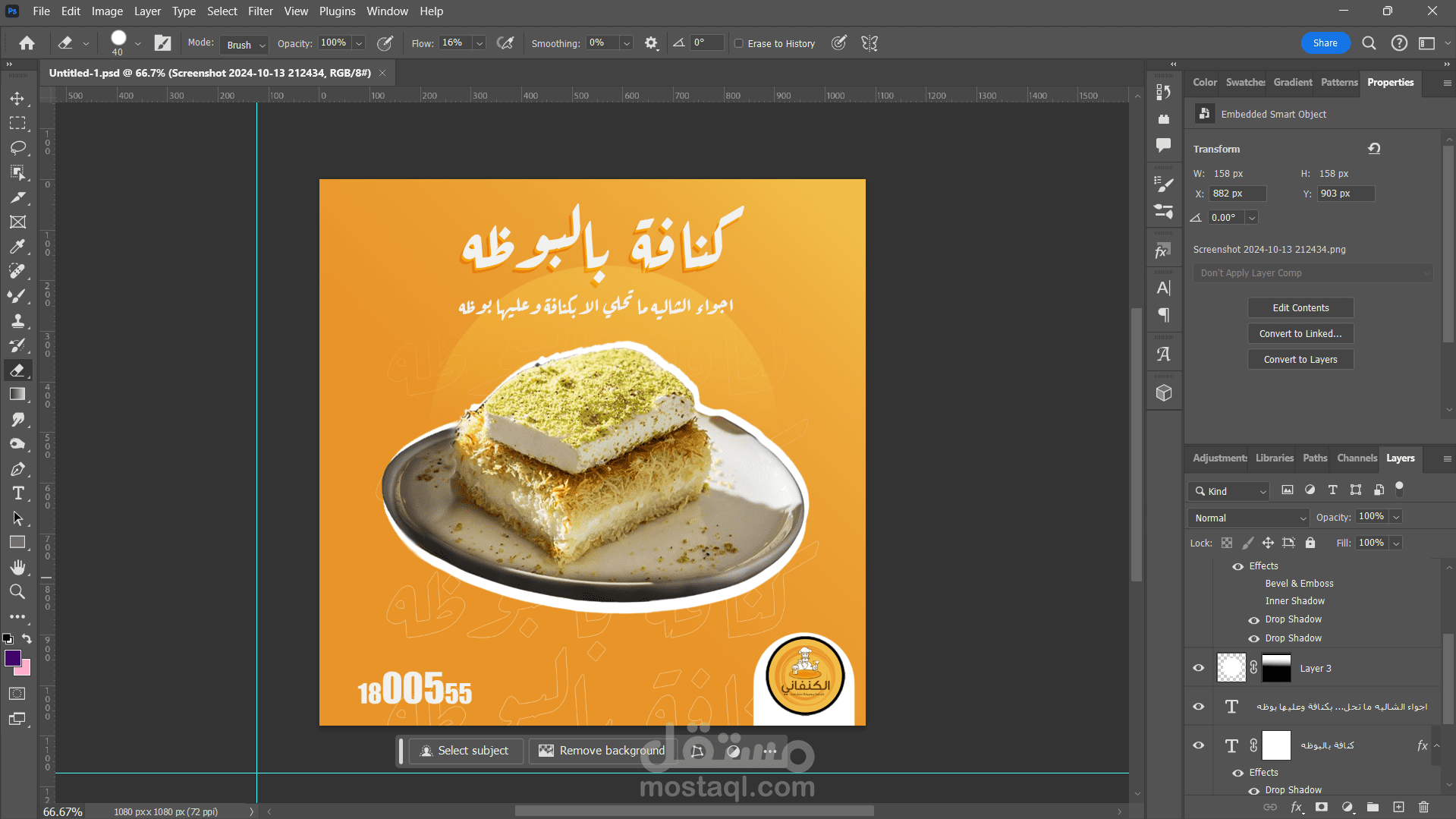Screen dimensions: 1456x819
Task: Open the Layers panel Opacity dropdown
Action: pyautogui.click(x=1396, y=517)
